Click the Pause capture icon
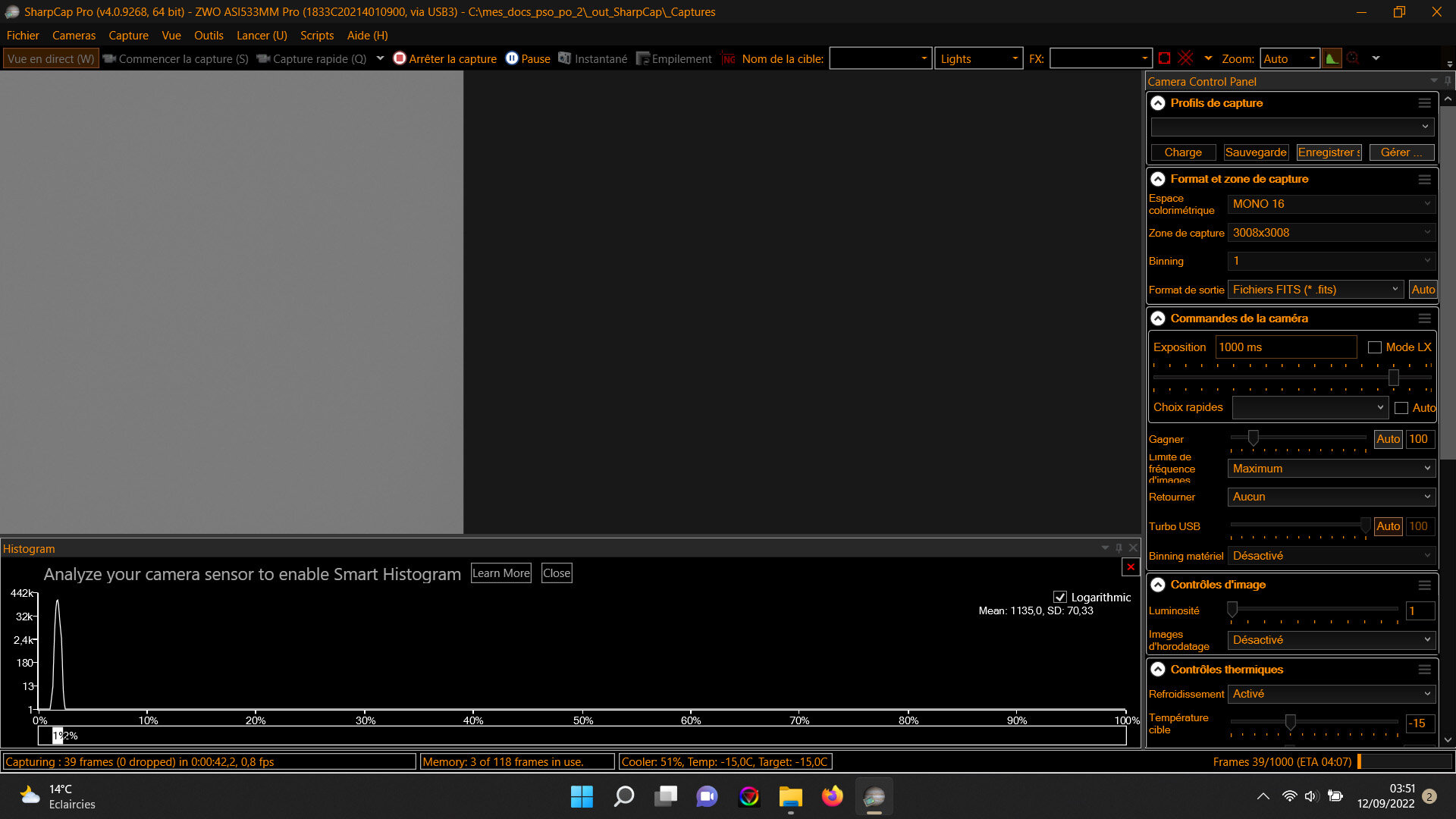This screenshot has width=1456, height=819. (x=512, y=58)
